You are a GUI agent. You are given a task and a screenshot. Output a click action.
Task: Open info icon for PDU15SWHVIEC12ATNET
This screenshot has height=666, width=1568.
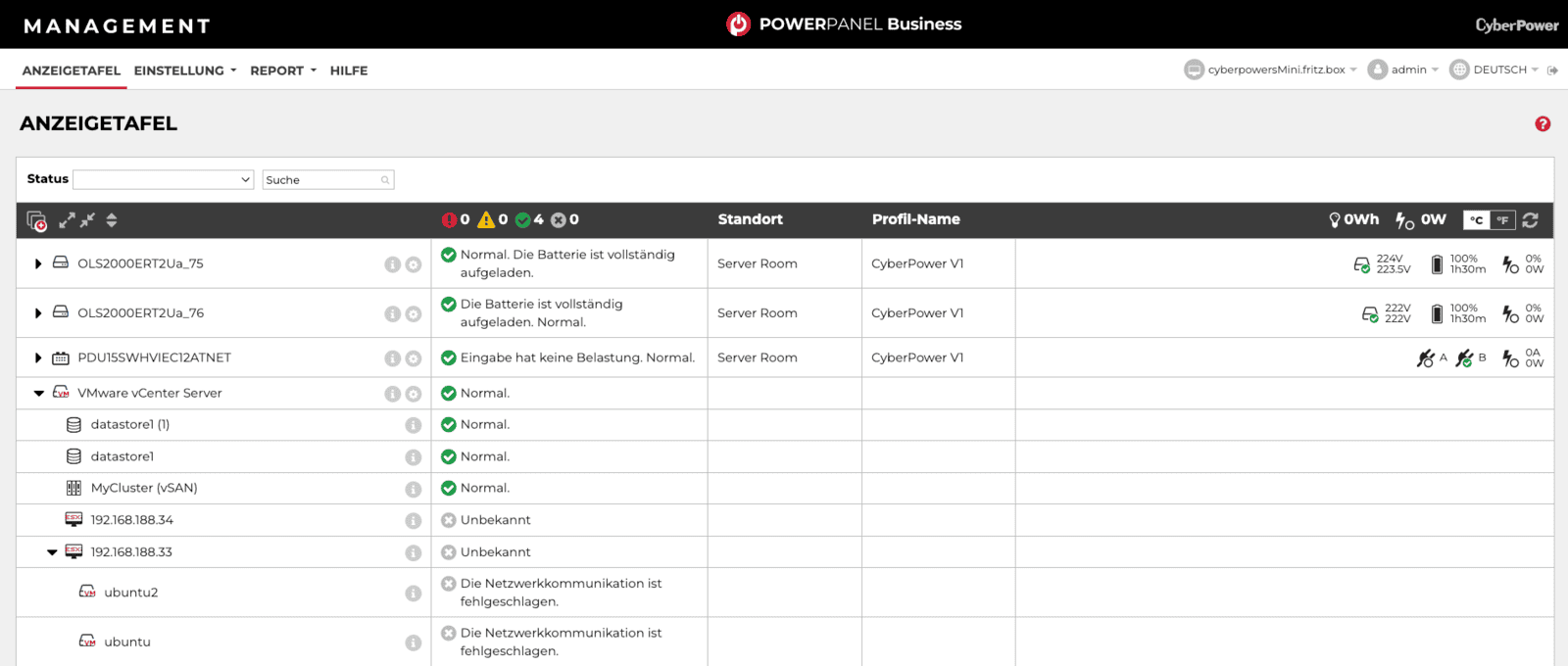pyautogui.click(x=392, y=358)
